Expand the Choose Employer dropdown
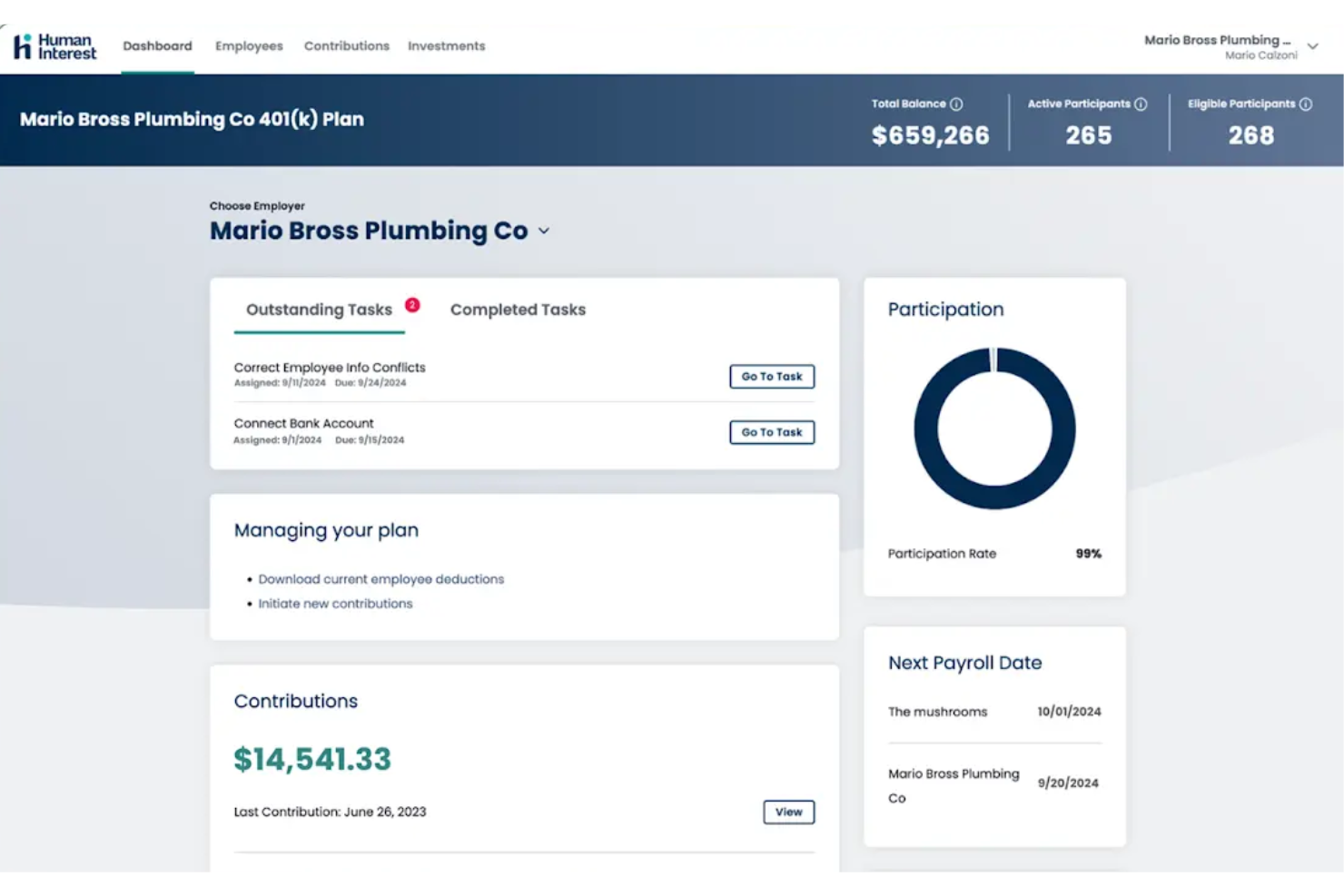Viewport: 1344px width, 896px height. pyautogui.click(x=544, y=231)
